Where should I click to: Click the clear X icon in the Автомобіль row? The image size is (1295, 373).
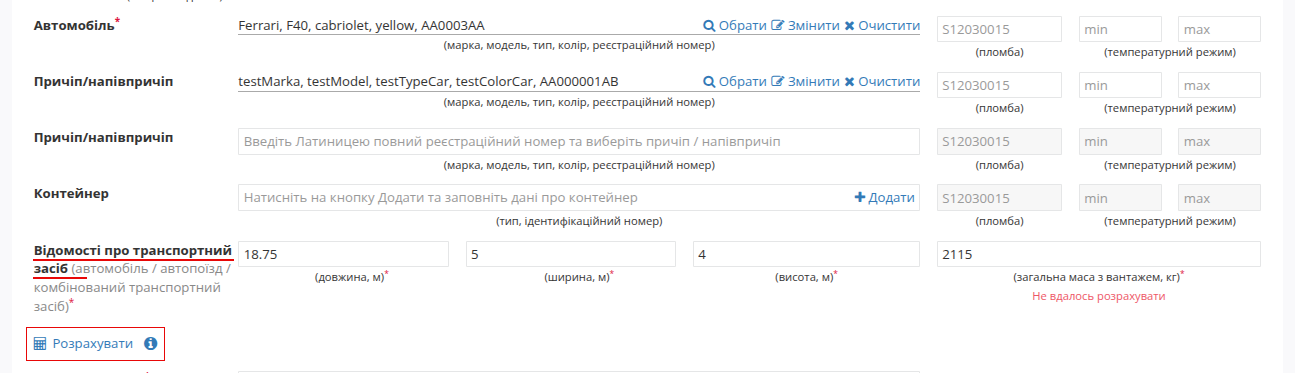pyautogui.click(x=849, y=26)
